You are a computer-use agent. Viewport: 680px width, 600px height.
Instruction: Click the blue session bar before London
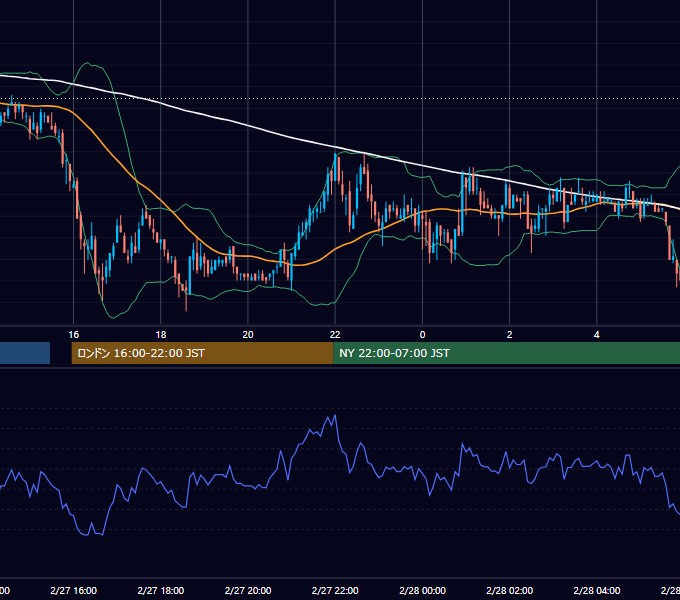25,353
